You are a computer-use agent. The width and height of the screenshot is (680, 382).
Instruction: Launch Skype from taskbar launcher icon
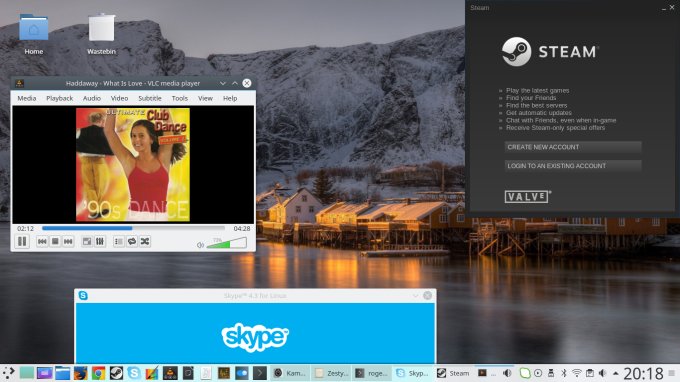(134, 373)
